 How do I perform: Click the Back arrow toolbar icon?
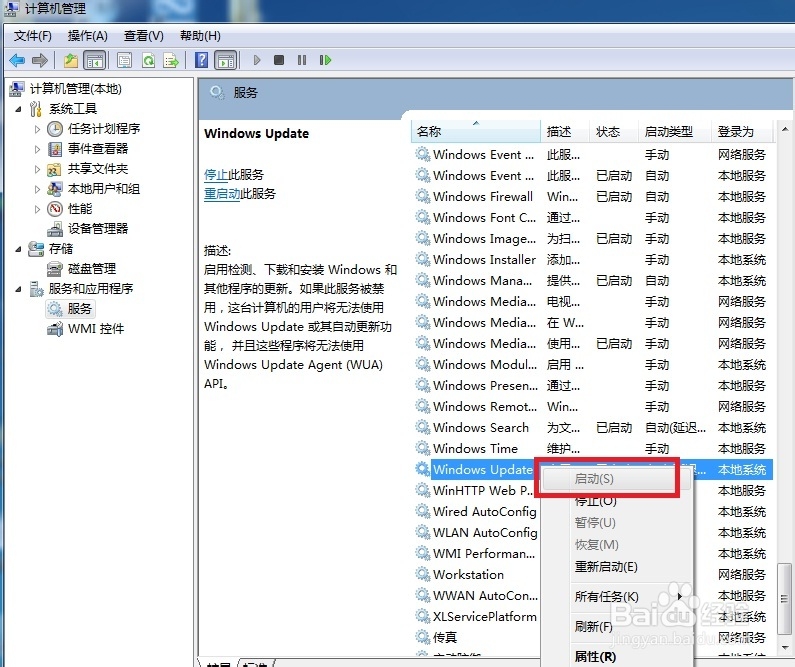click(17, 60)
